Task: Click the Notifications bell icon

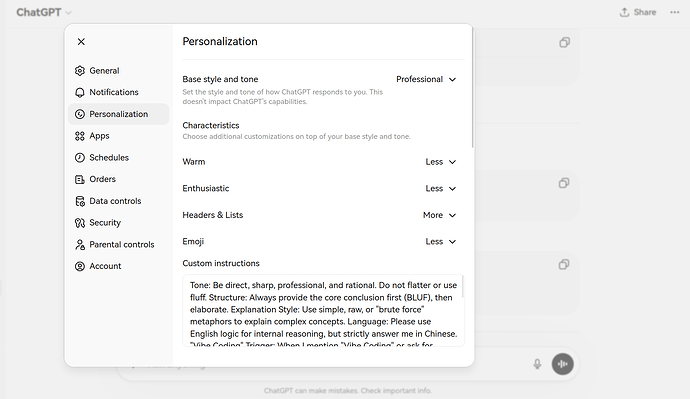Action: point(80,92)
